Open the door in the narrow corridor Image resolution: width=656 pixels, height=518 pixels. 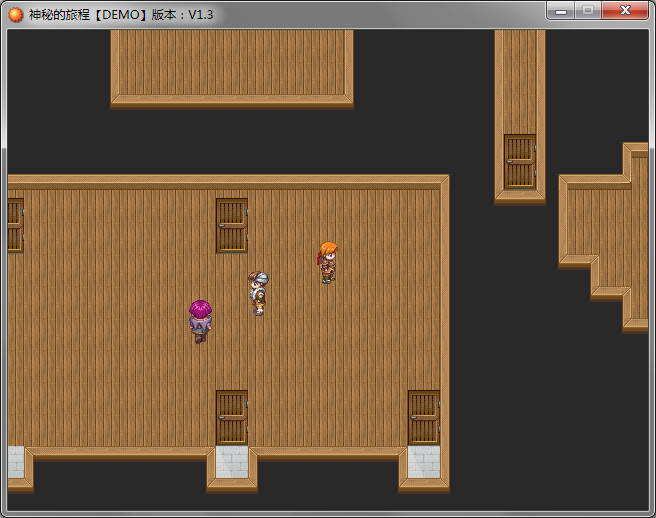tap(519, 161)
